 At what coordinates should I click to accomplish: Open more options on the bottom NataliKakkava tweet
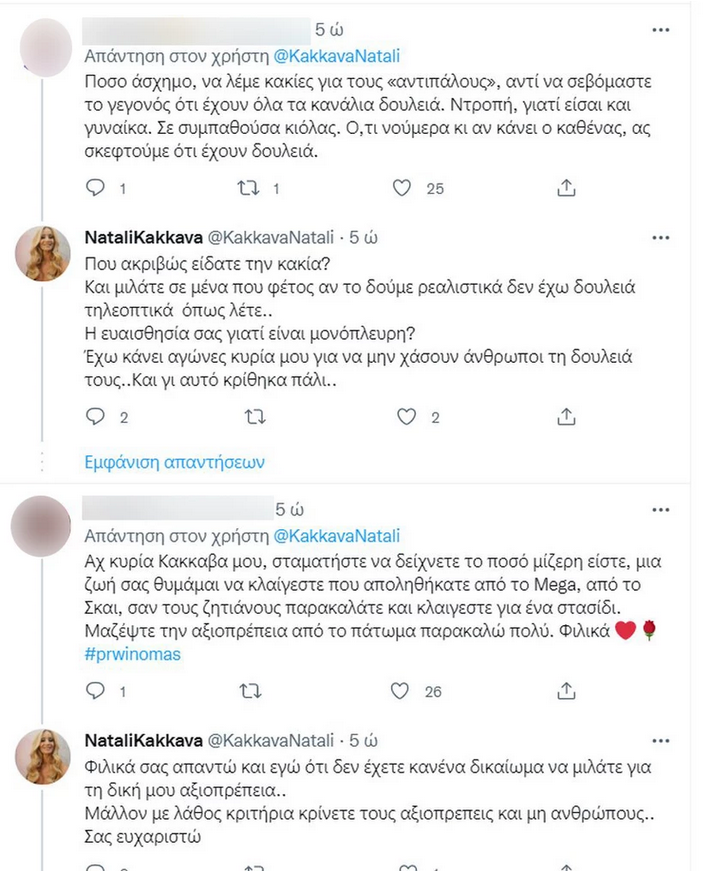[x=660, y=740]
